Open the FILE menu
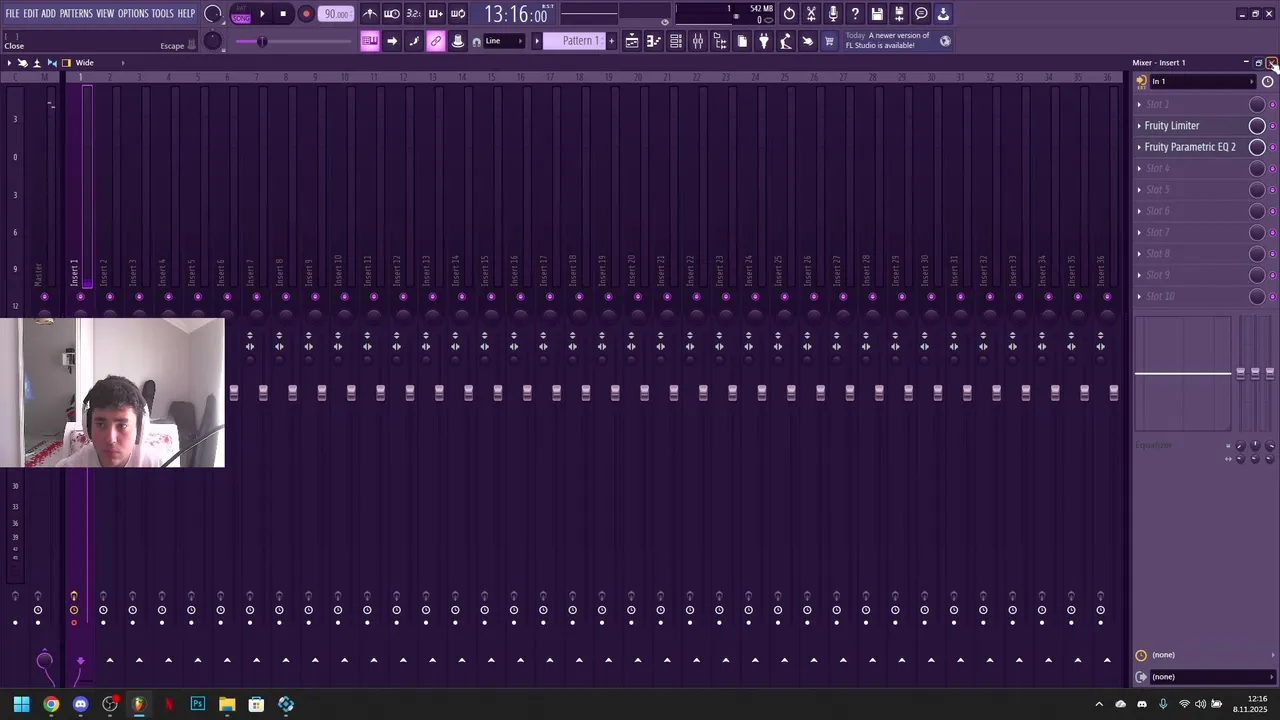This screenshot has width=1280, height=720. tap(12, 14)
